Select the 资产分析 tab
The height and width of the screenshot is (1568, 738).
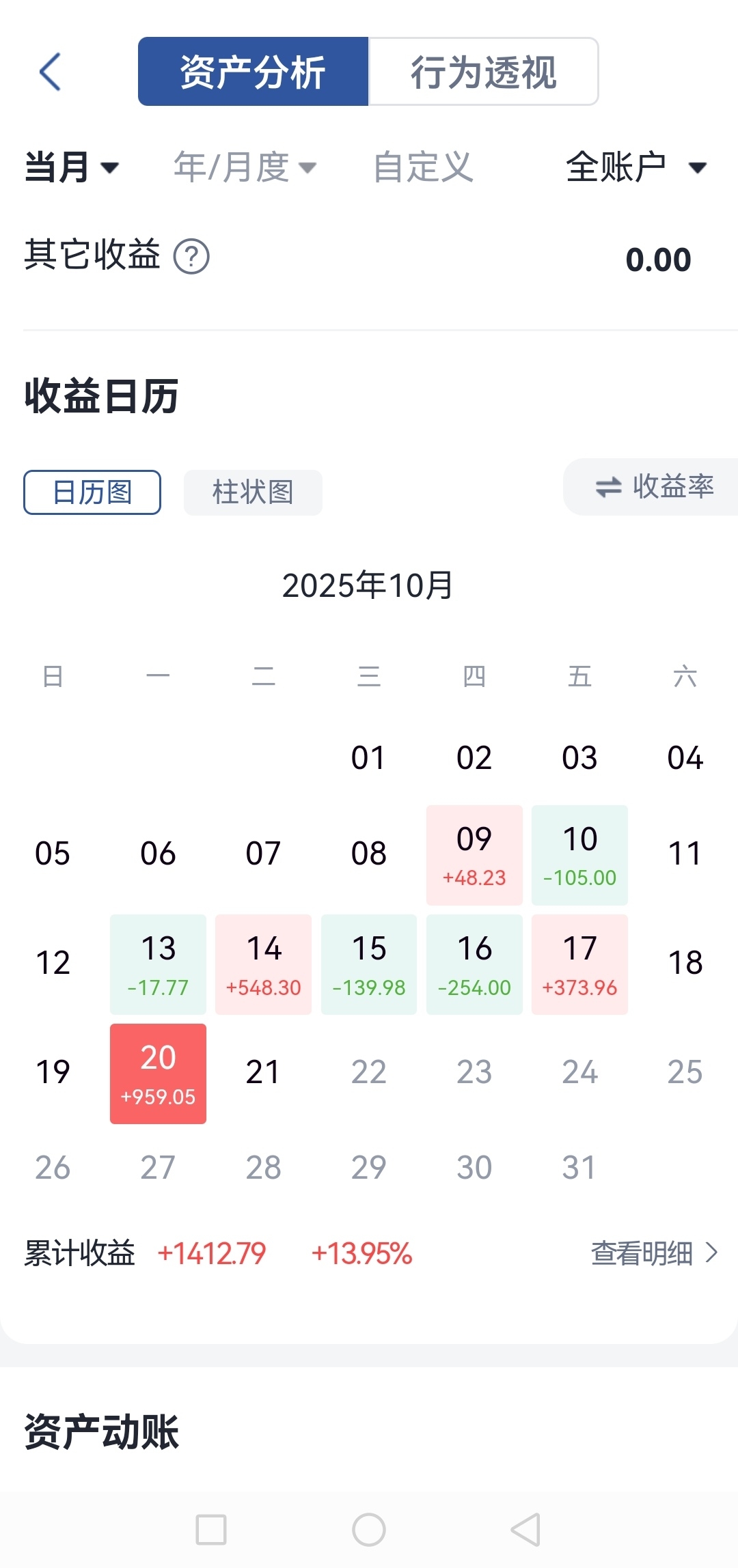point(253,72)
